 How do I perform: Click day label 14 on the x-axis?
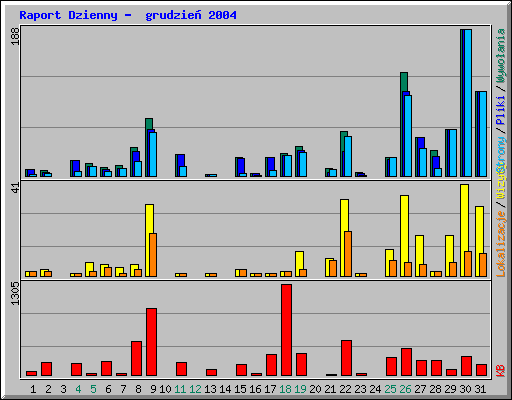point(225,389)
